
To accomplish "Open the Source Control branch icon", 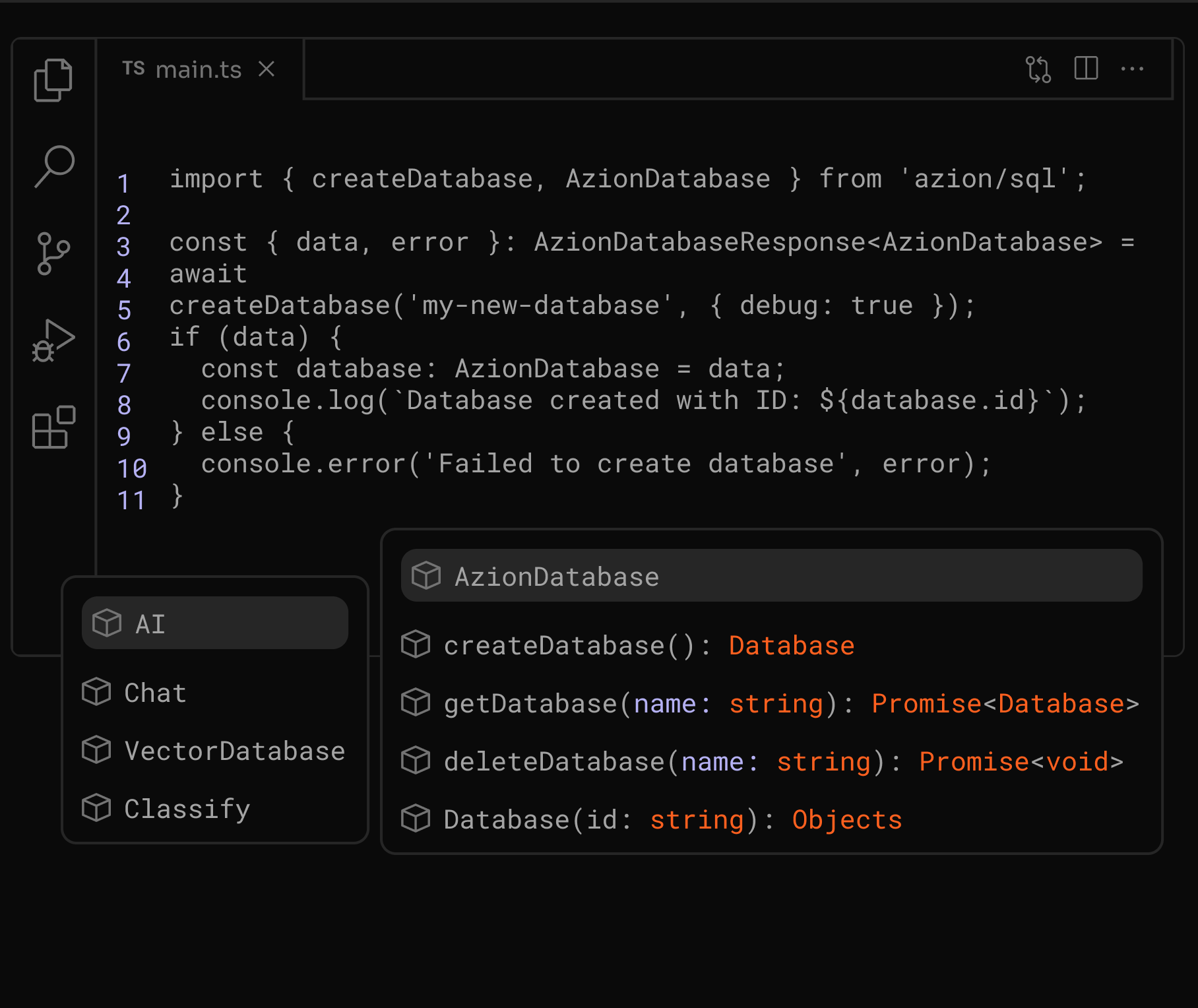I will (x=53, y=253).
